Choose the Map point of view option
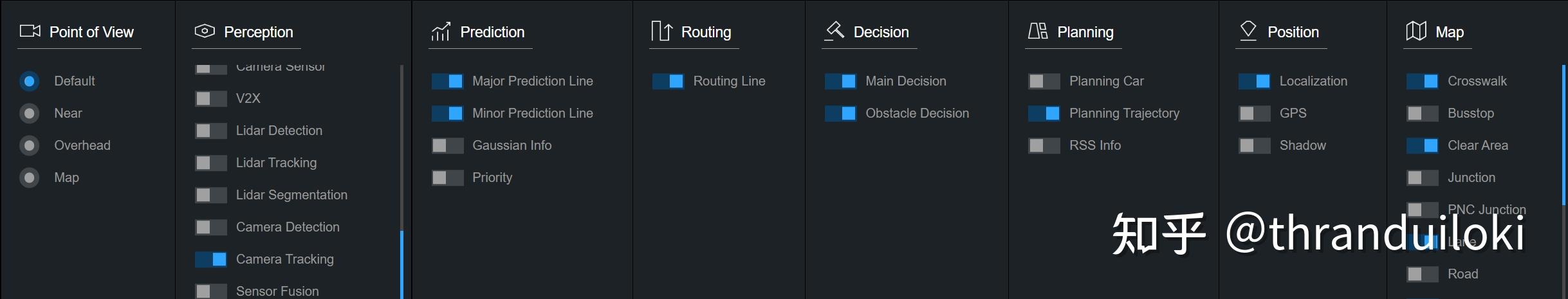This screenshot has height=299, width=1568. point(29,177)
